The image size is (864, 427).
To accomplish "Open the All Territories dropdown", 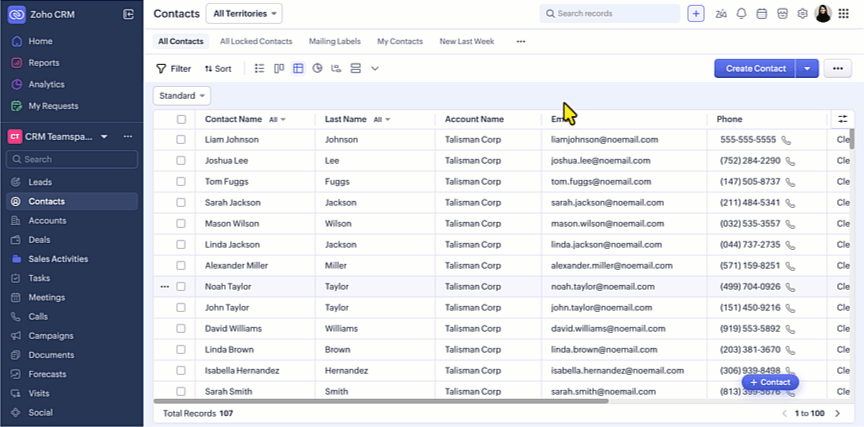I will [244, 14].
